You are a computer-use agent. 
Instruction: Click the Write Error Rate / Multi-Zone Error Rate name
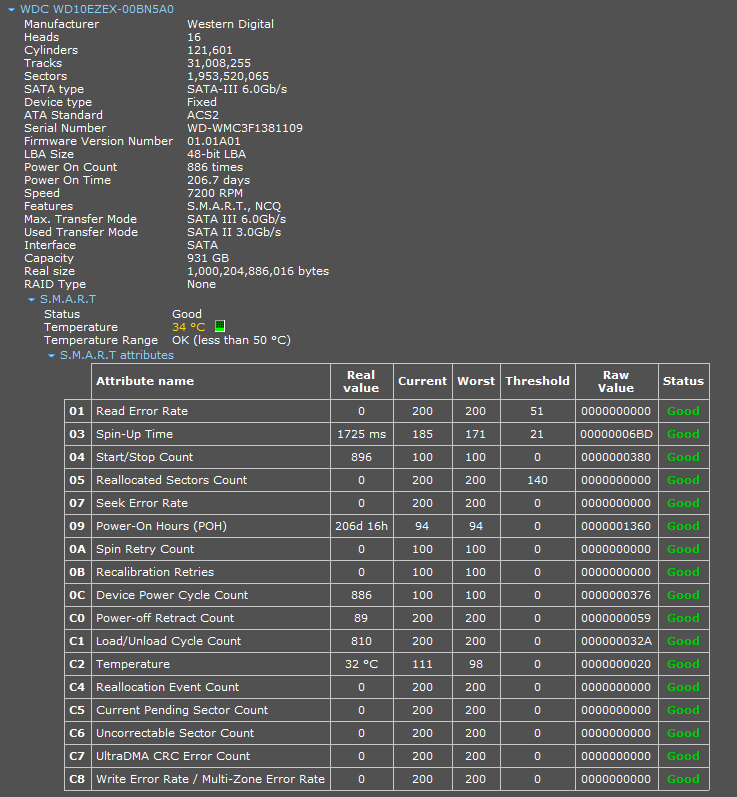[x=210, y=779]
